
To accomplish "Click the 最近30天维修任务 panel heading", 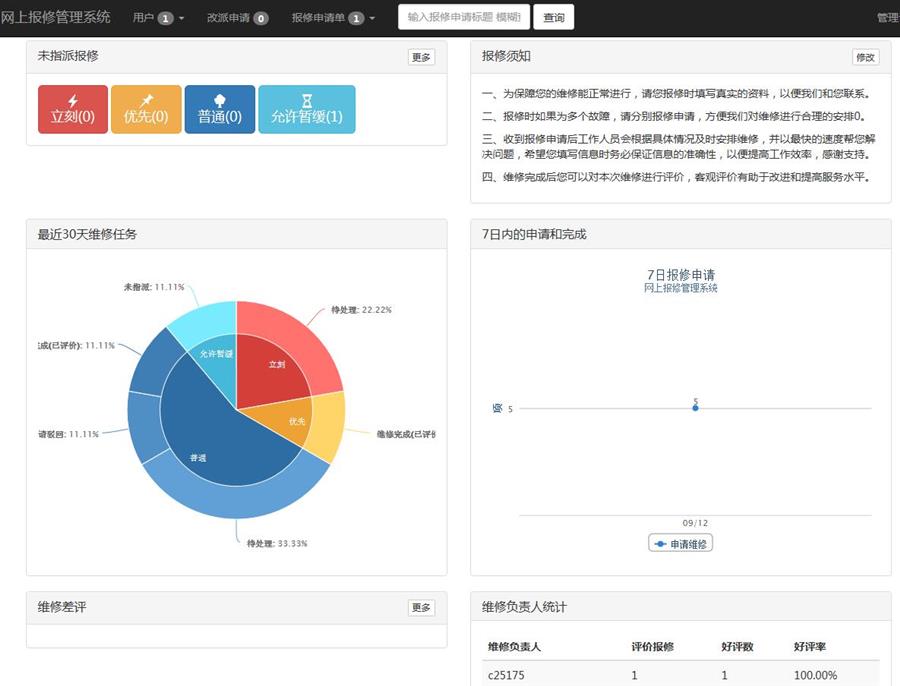I will point(87,234).
